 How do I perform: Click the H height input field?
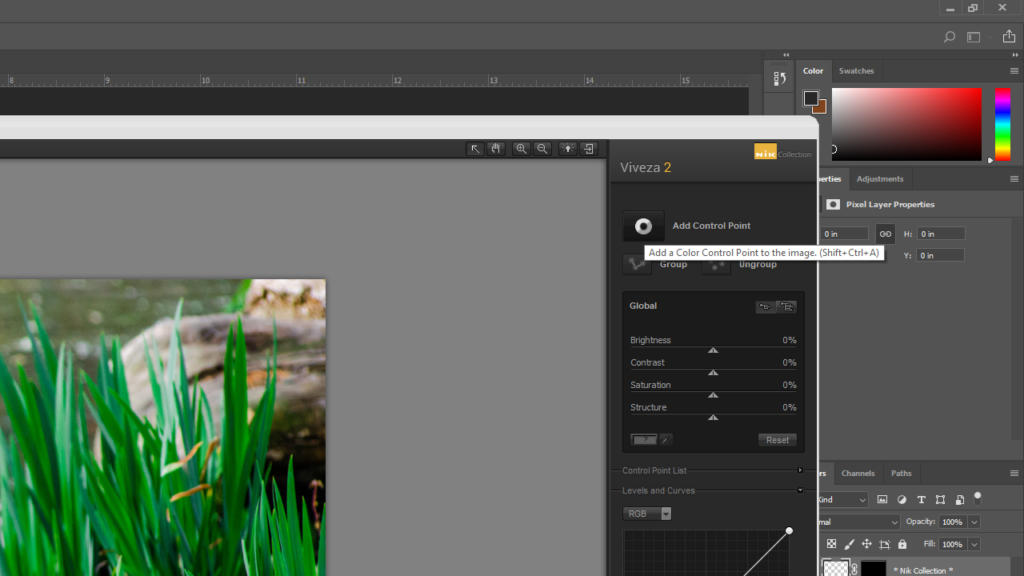click(x=941, y=234)
